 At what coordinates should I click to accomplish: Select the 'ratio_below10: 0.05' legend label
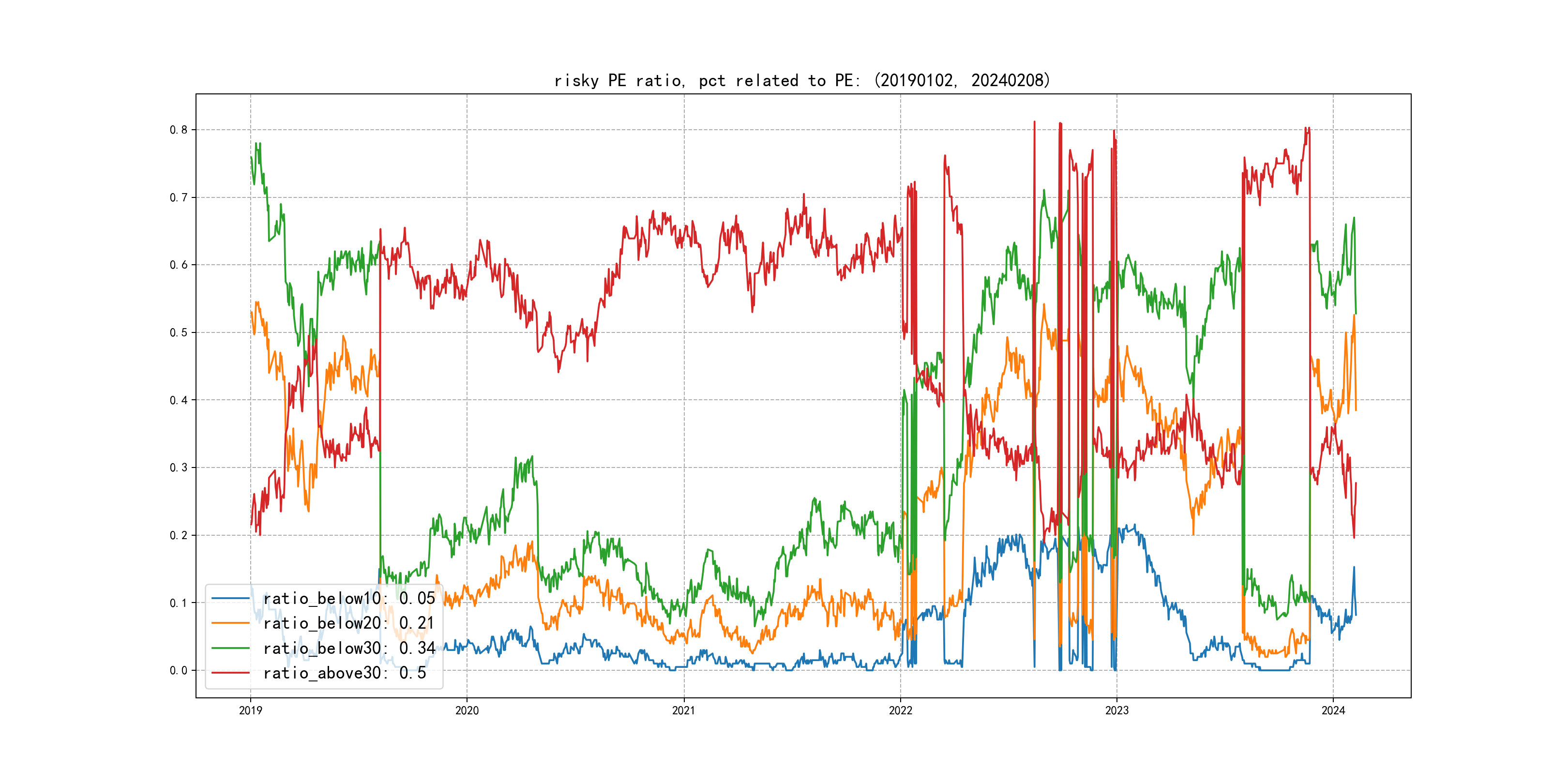click(349, 598)
